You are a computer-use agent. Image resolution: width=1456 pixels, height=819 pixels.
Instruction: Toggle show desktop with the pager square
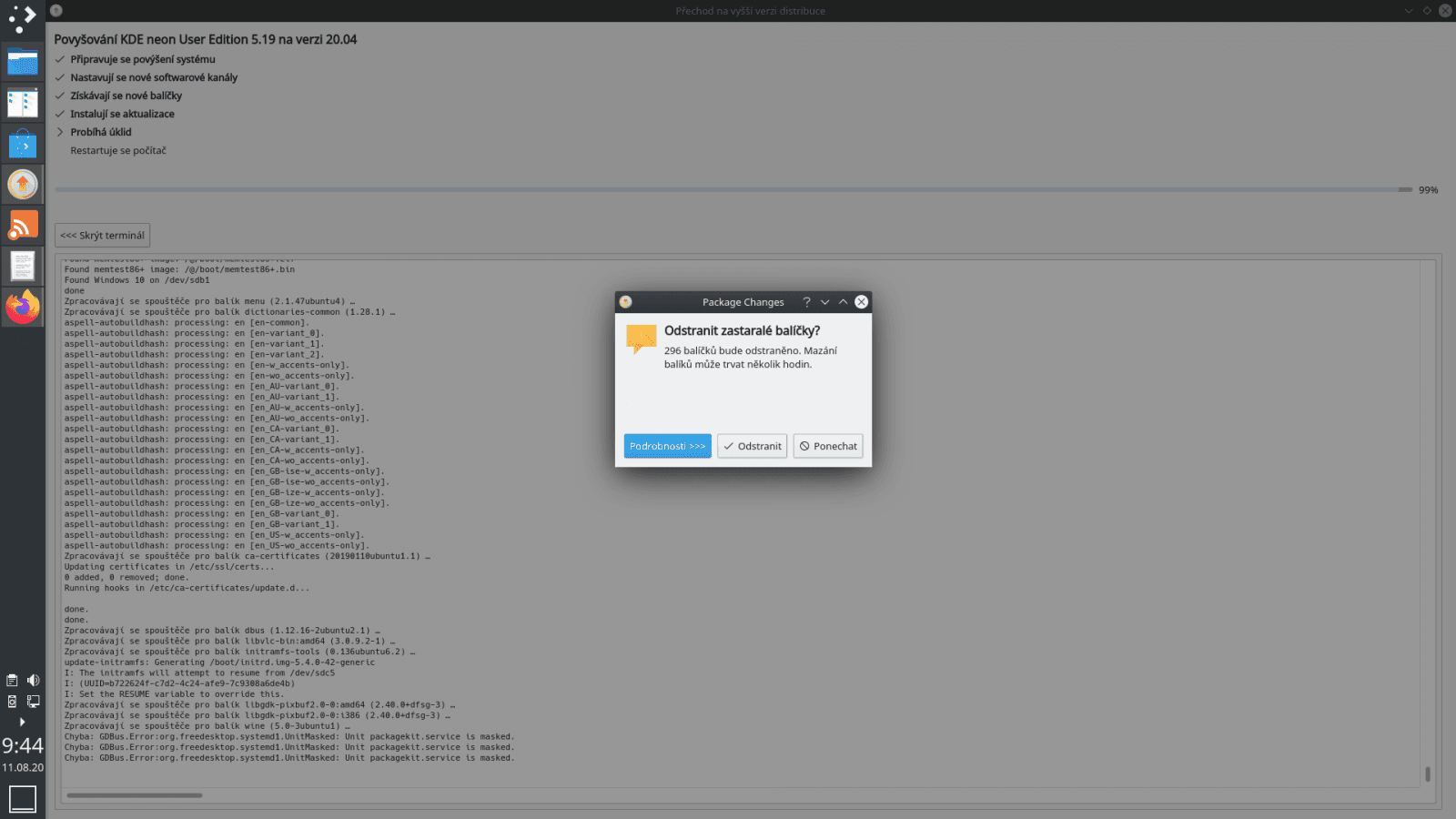point(22,798)
